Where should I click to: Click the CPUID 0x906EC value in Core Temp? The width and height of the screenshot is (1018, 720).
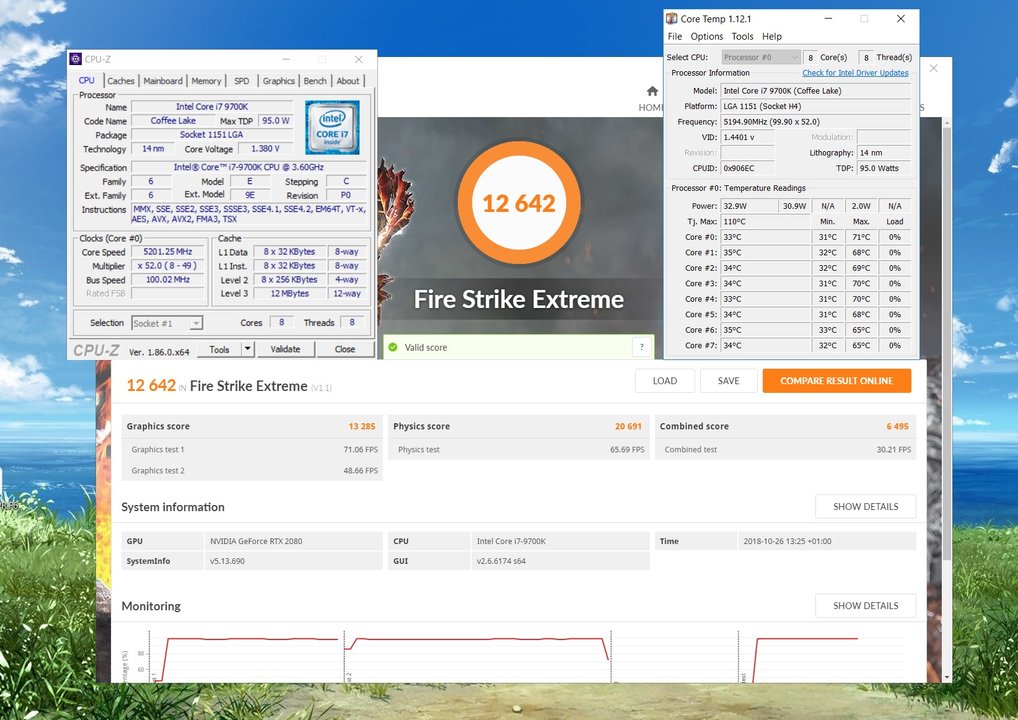tap(747, 168)
